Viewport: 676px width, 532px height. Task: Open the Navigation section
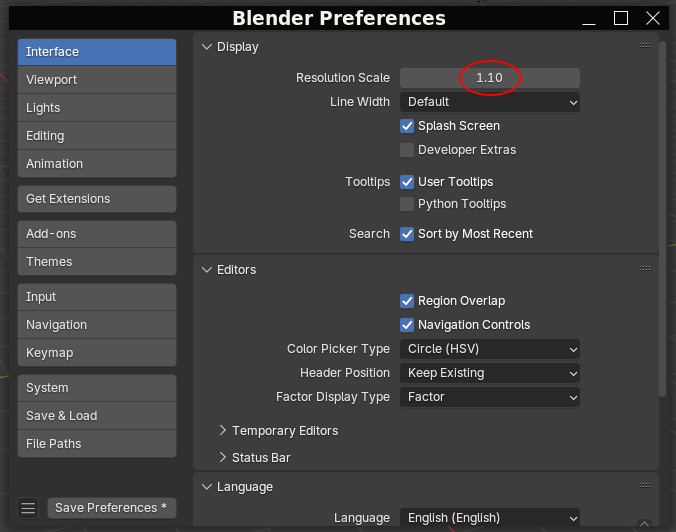pos(97,325)
